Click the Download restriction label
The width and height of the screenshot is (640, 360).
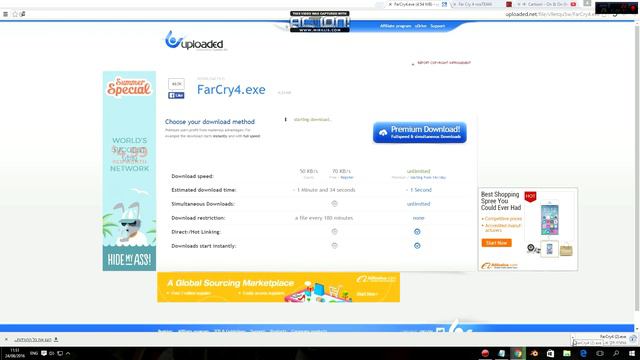198,218
